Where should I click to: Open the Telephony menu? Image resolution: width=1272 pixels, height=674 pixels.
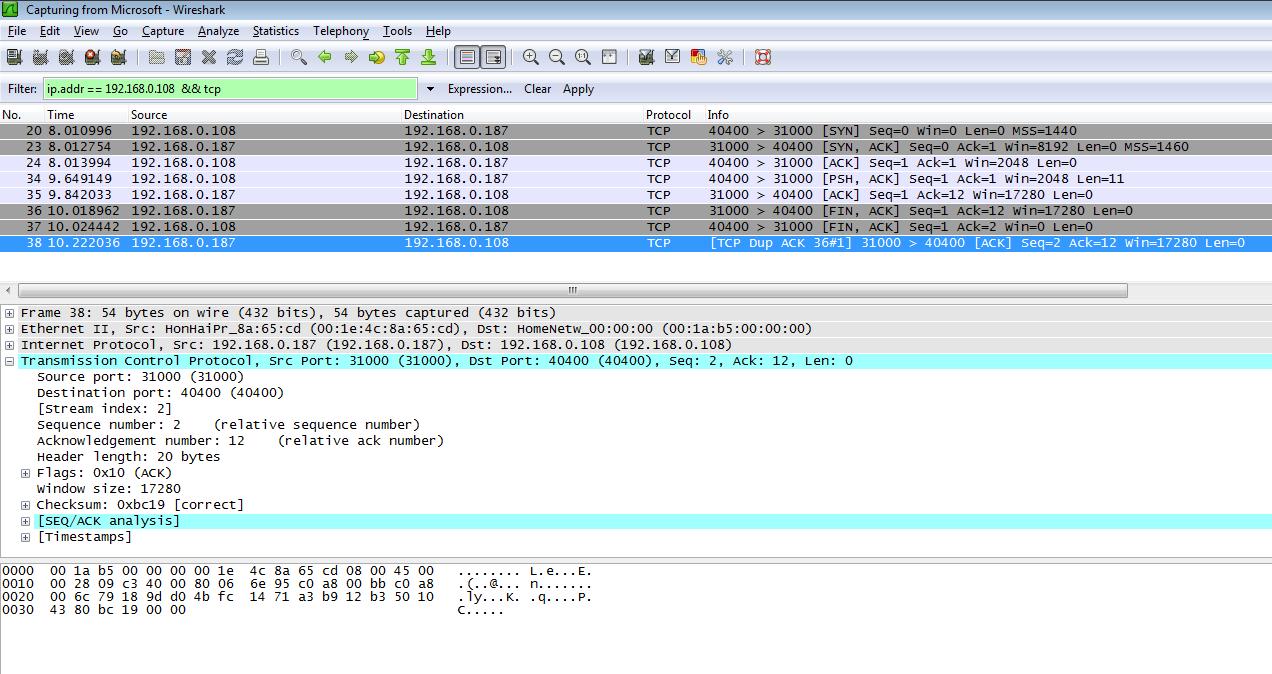click(341, 31)
